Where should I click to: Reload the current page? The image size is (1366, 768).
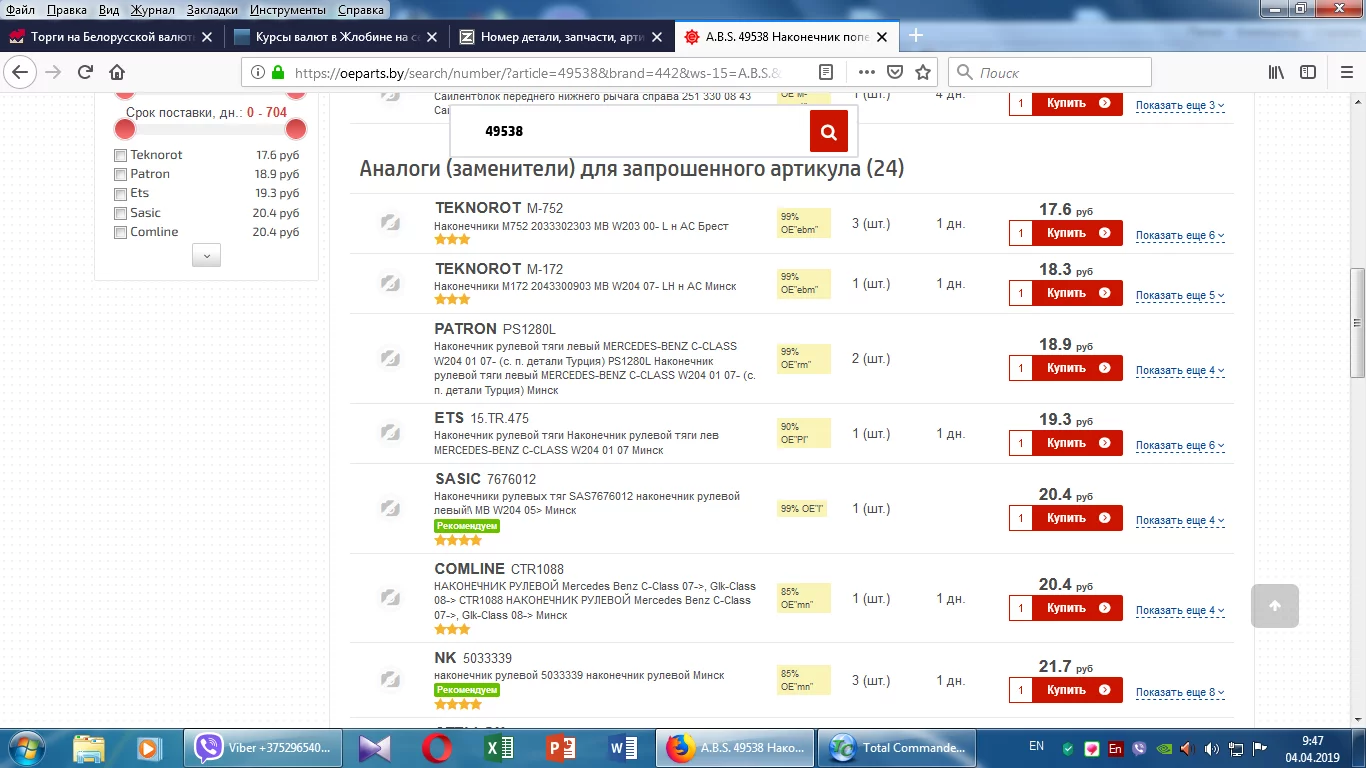point(85,72)
